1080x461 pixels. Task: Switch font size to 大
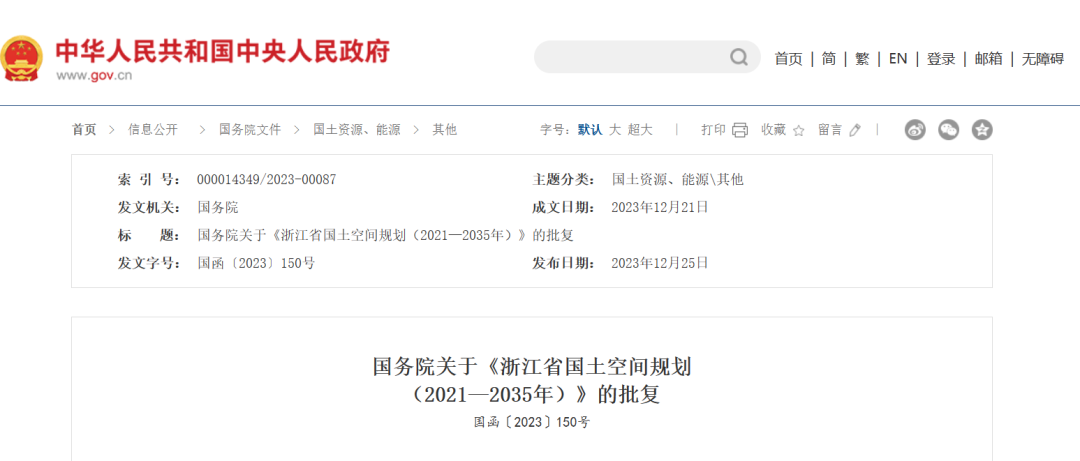click(615, 130)
